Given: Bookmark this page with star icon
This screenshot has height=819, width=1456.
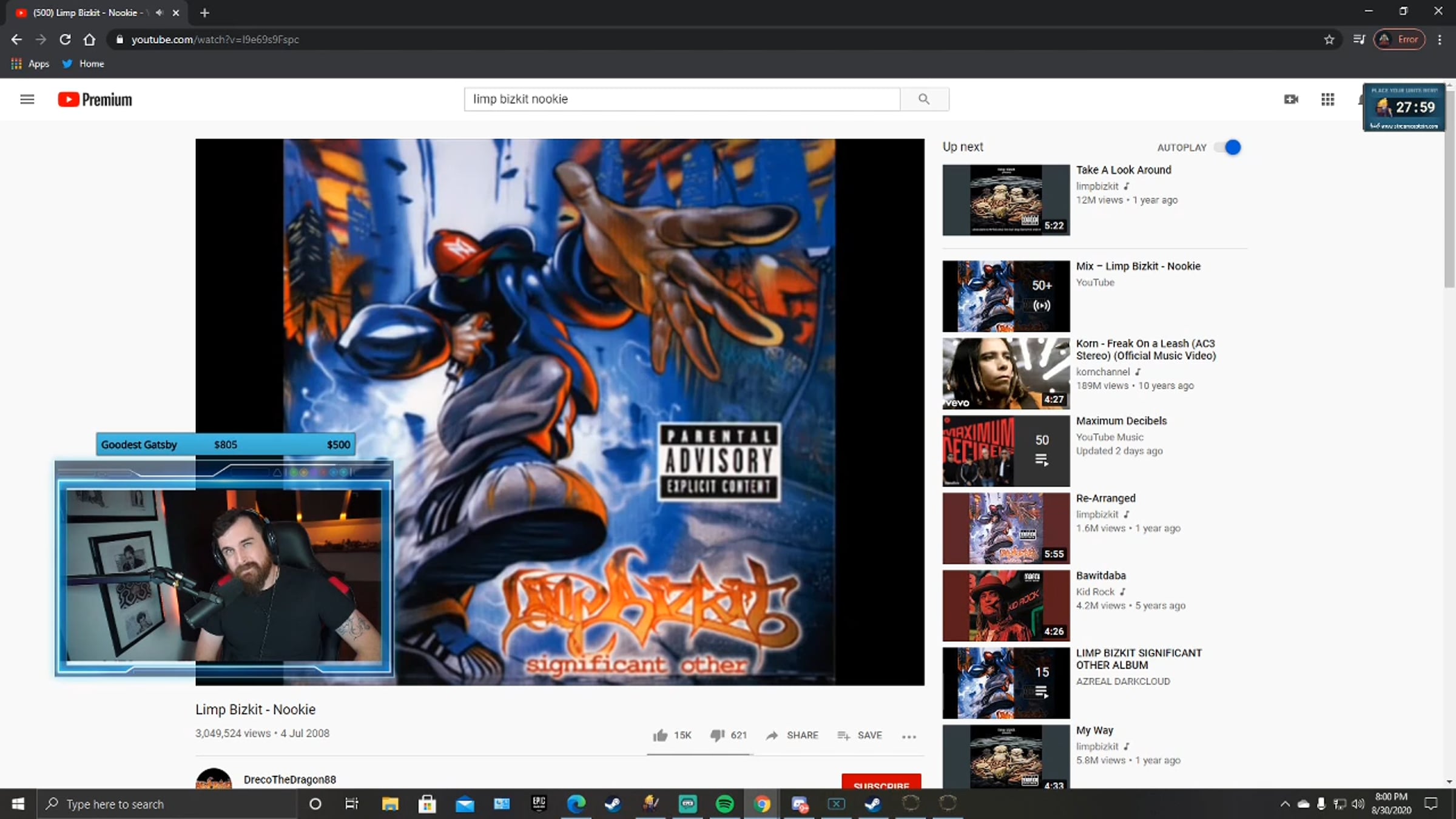Looking at the screenshot, I should pos(1329,39).
